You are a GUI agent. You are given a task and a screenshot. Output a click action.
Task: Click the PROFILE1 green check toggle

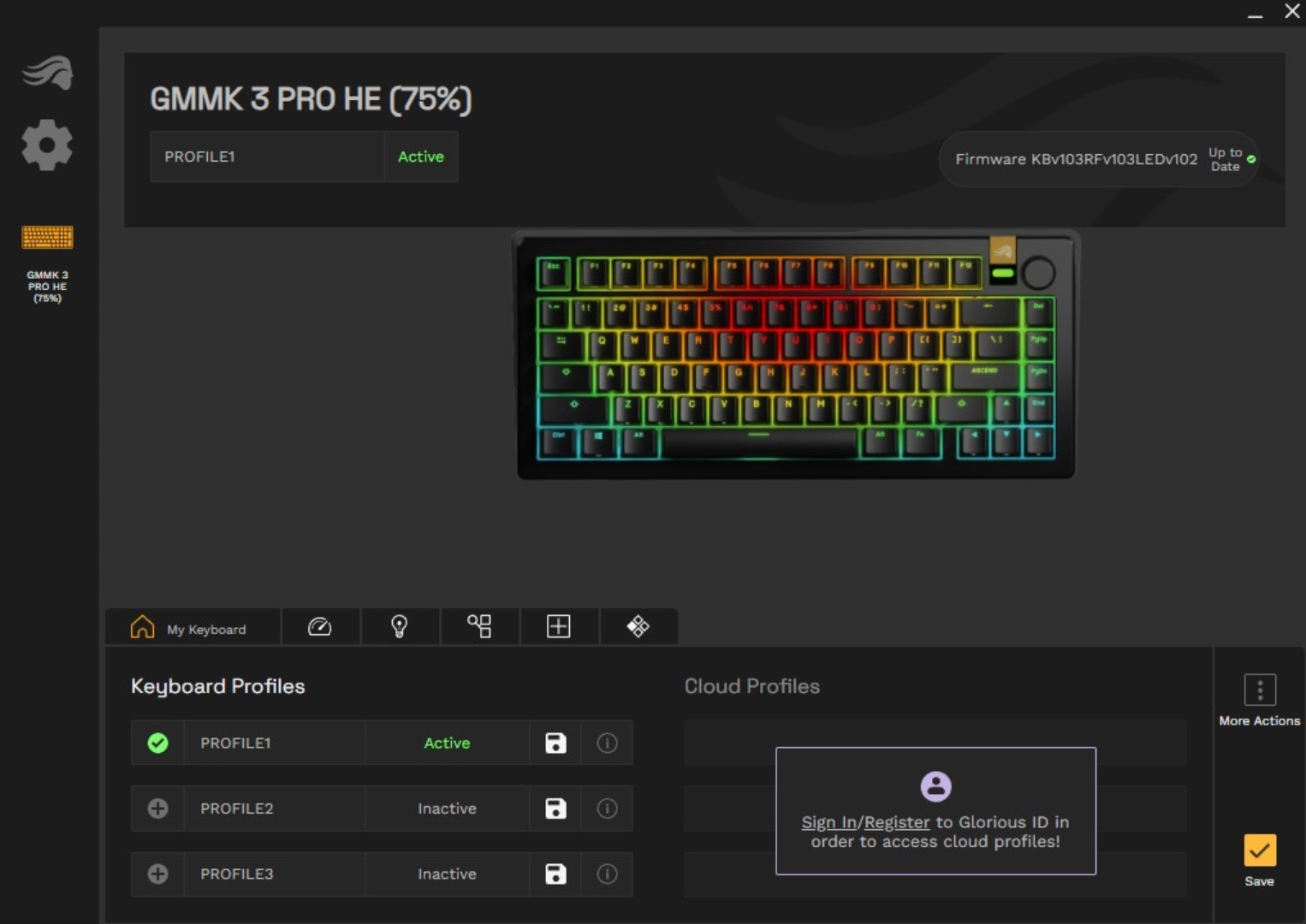click(x=157, y=743)
